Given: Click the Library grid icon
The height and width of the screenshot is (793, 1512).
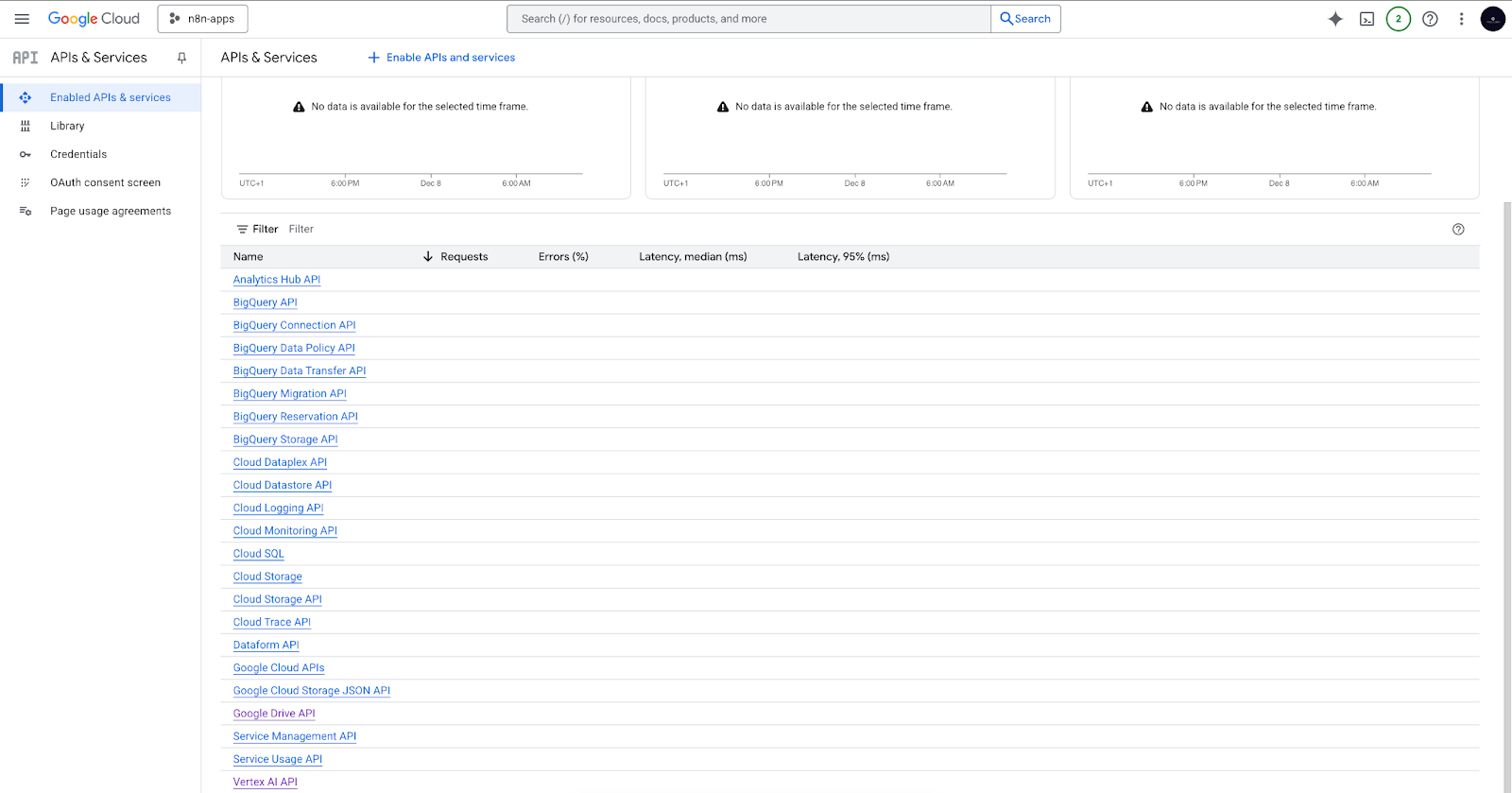Looking at the screenshot, I should (26, 126).
